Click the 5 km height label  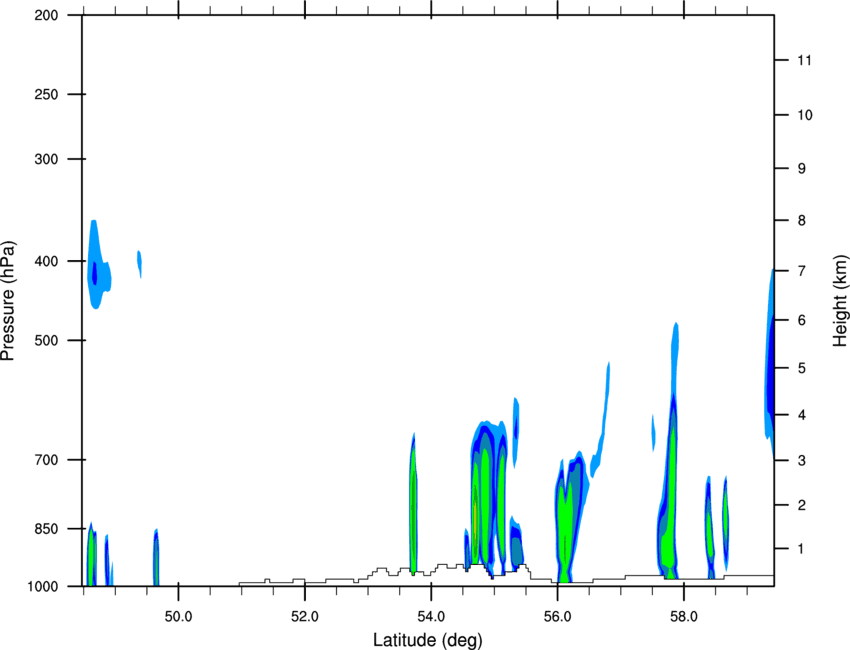point(802,369)
